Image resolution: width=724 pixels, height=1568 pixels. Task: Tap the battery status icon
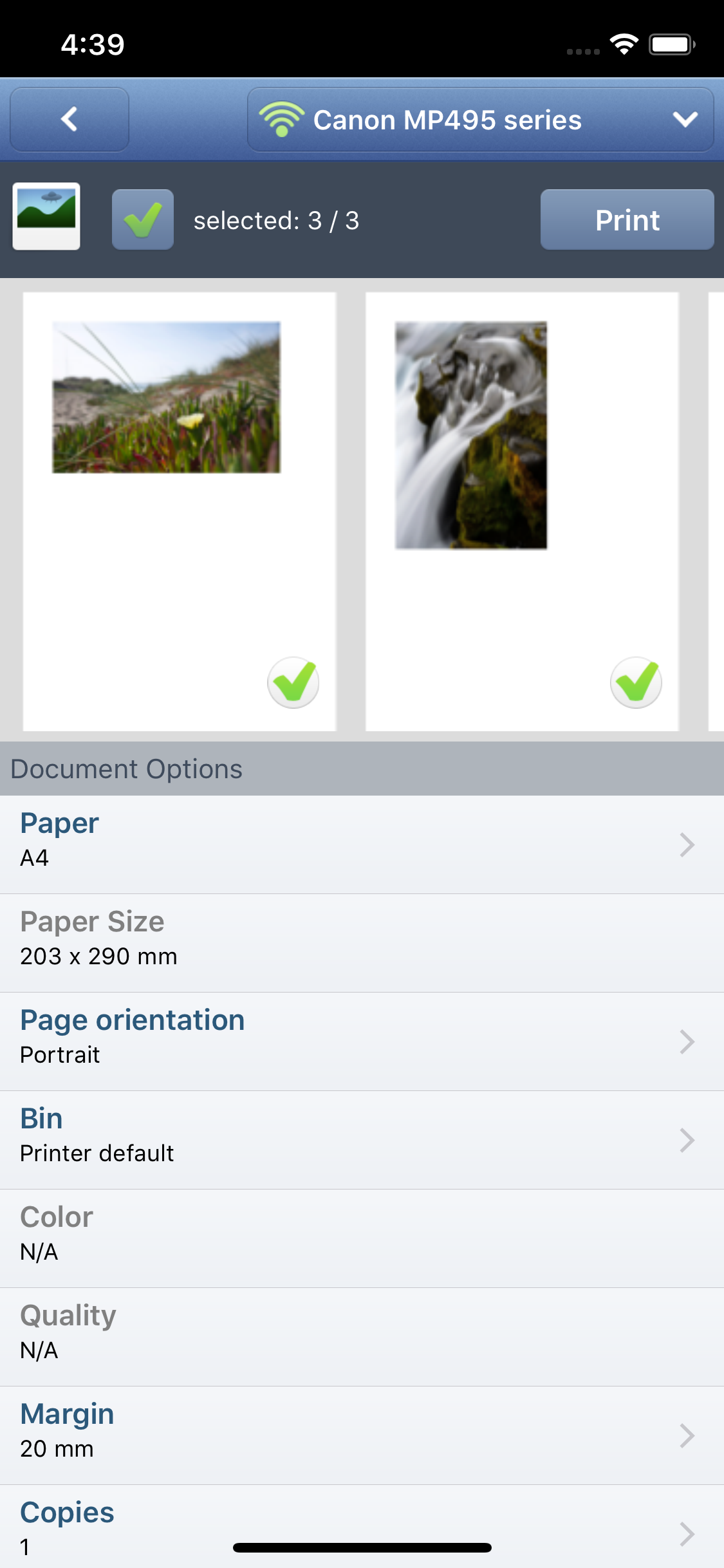point(671,44)
